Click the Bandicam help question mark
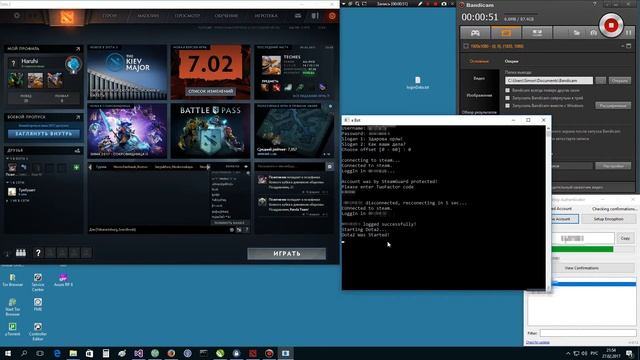Viewport: 640px width, 360px height. coord(594,4)
